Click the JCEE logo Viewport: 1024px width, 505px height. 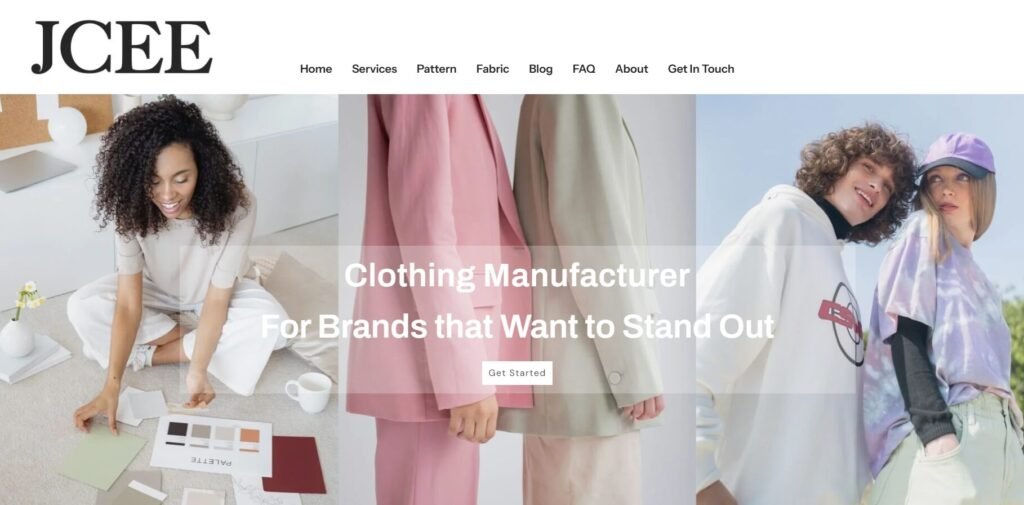pos(122,47)
